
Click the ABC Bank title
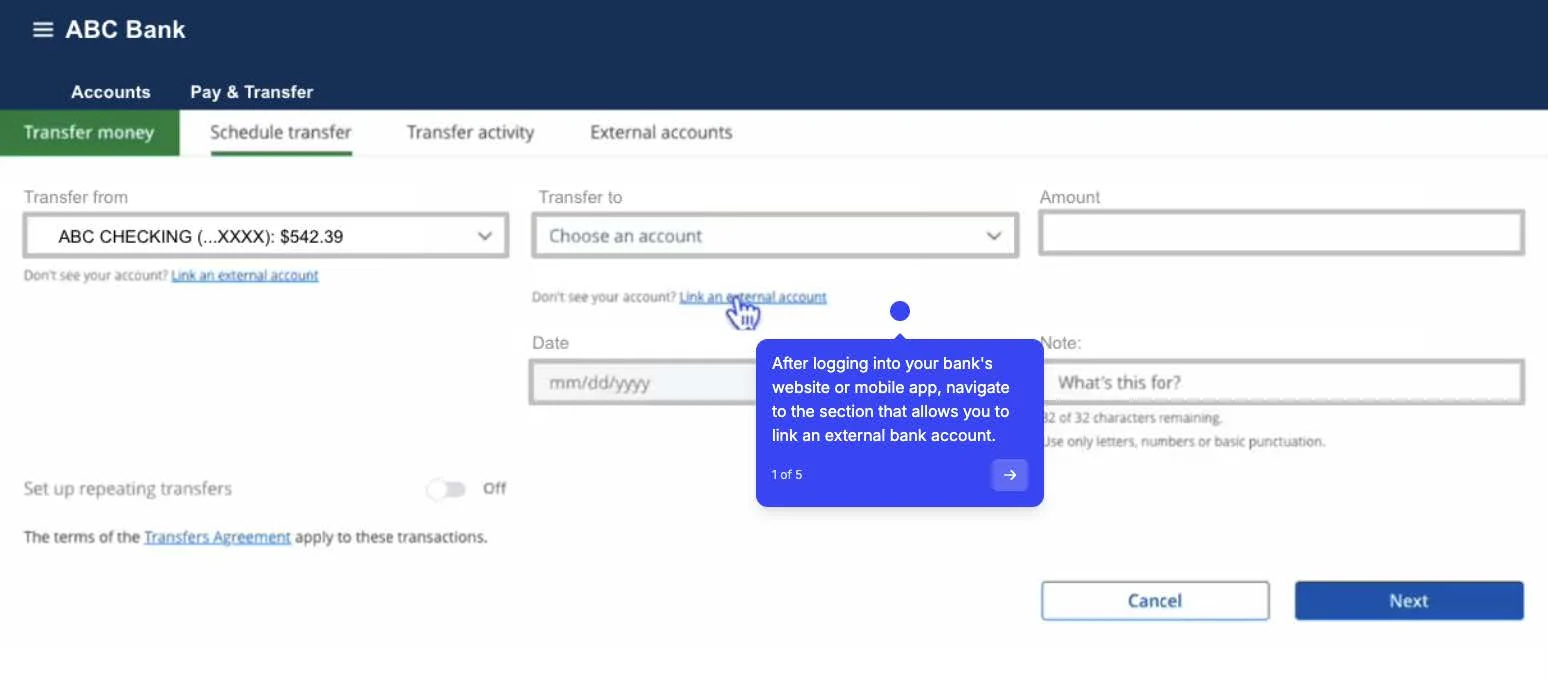coord(126,30)
